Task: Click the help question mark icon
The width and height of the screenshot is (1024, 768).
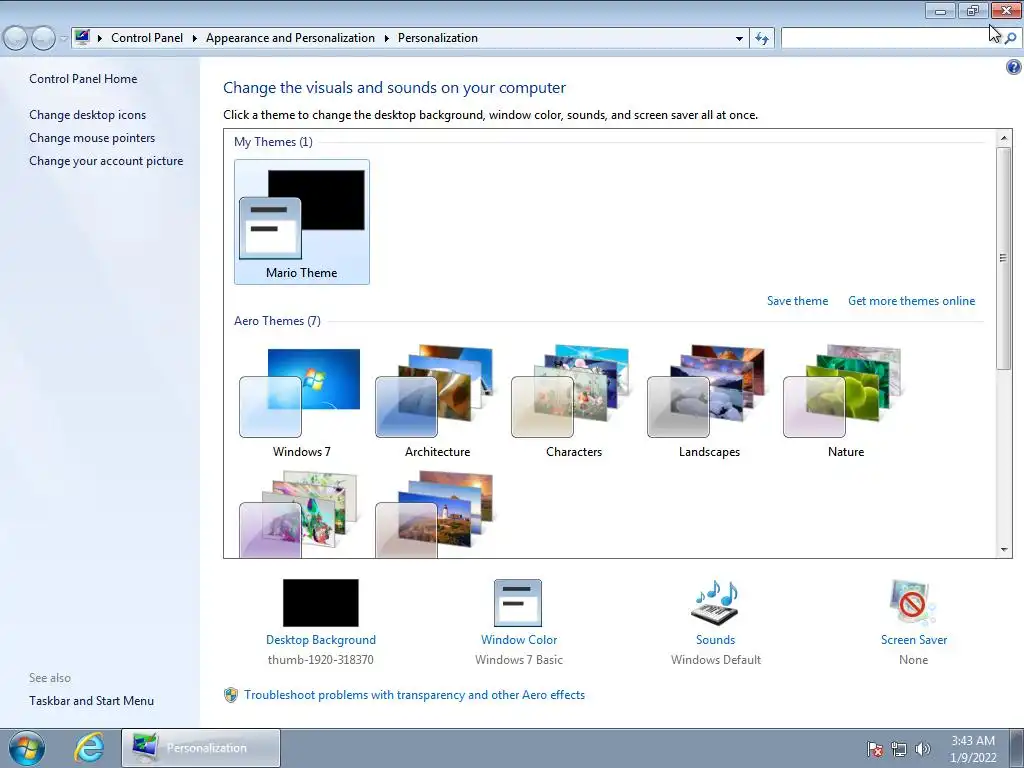Action: [1014, 67]
